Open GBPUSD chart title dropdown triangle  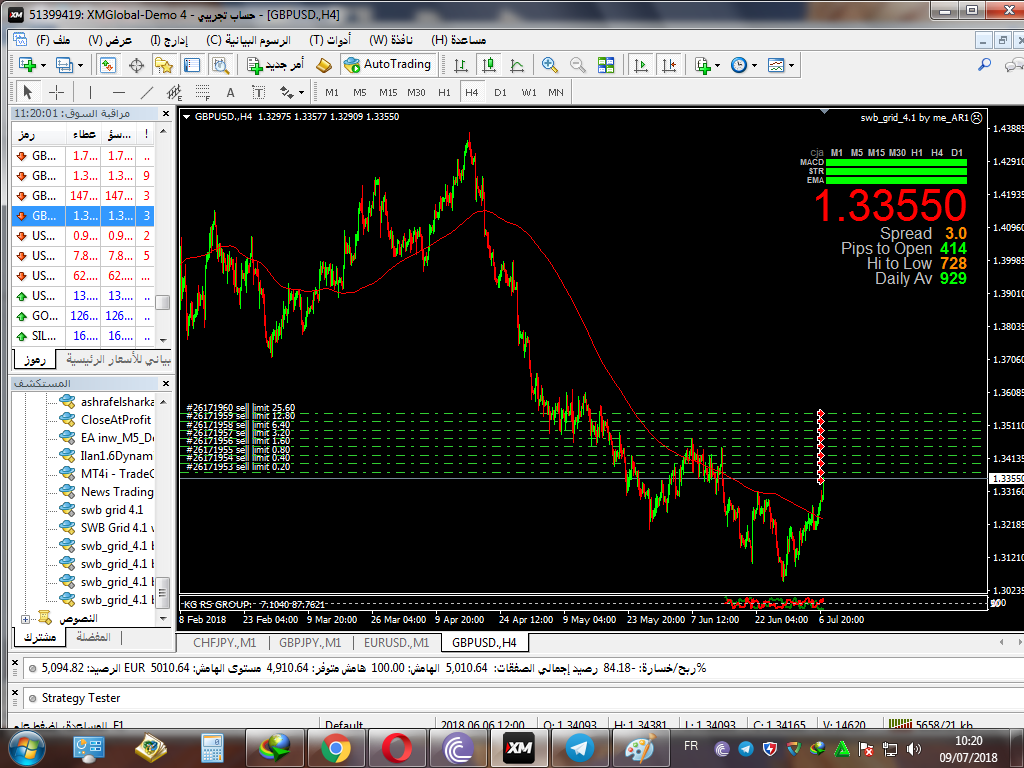point(187,117)
